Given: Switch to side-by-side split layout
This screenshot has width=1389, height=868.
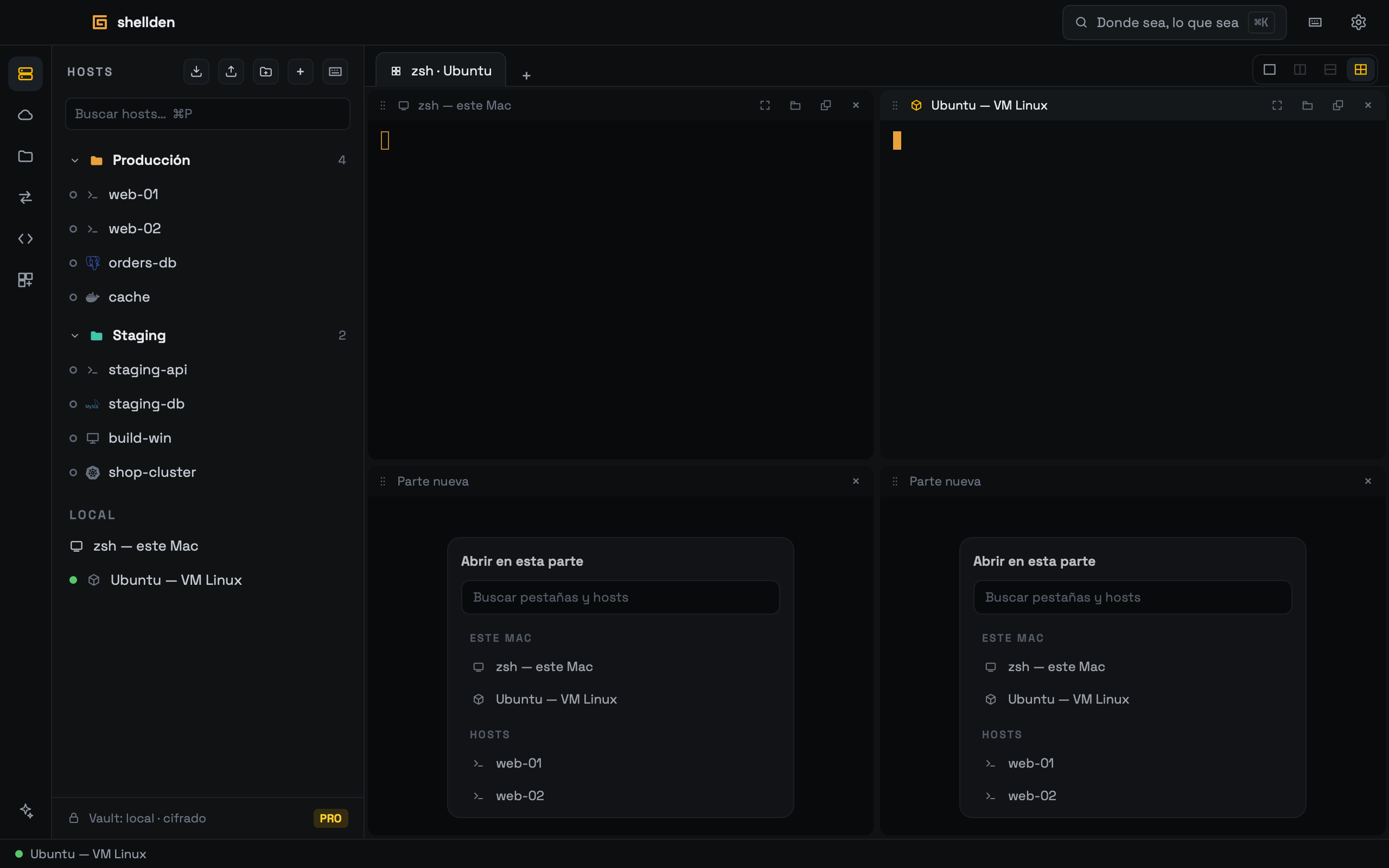Looking at the screenshot, I should pyautogui.click(x=1300, y=69).
